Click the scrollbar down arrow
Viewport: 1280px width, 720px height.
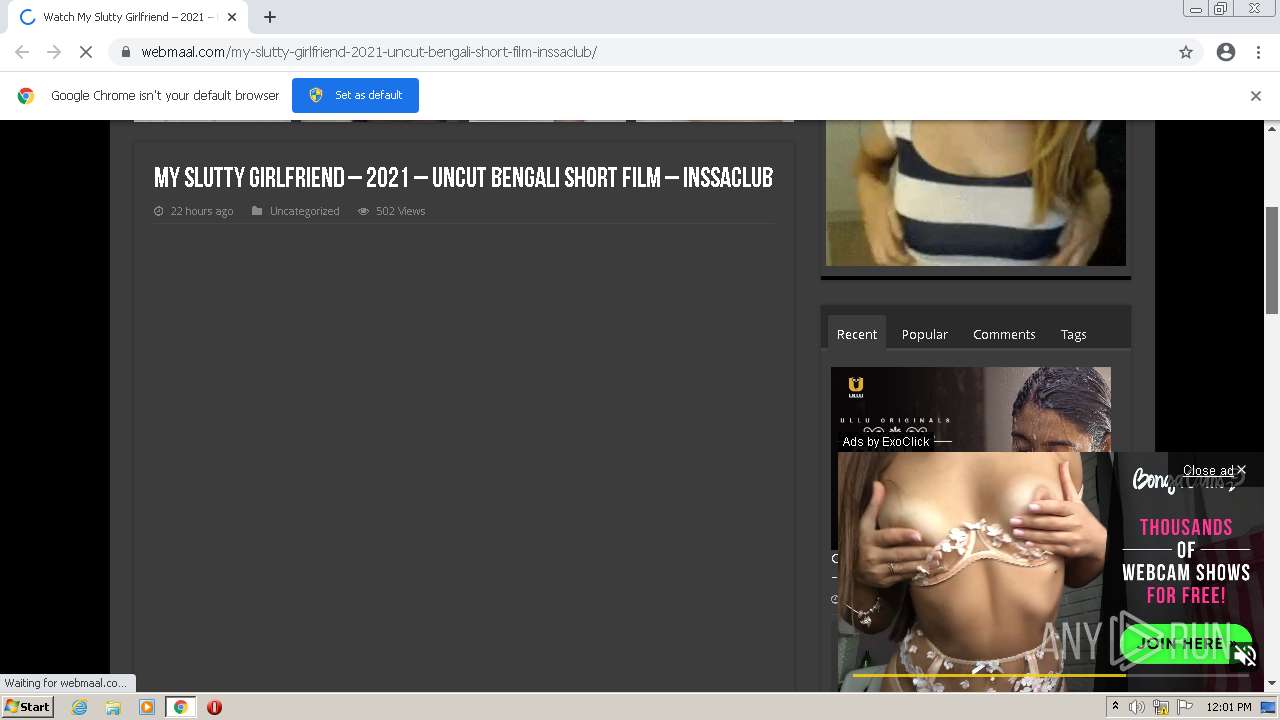pyautogui.click(x=1272, y=683)
